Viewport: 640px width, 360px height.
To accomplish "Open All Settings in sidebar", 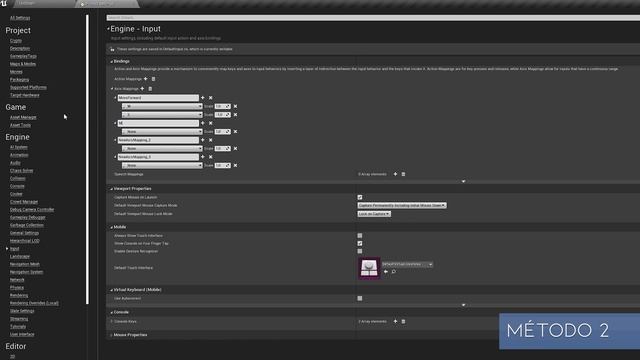I will click(x=20, y=18).
